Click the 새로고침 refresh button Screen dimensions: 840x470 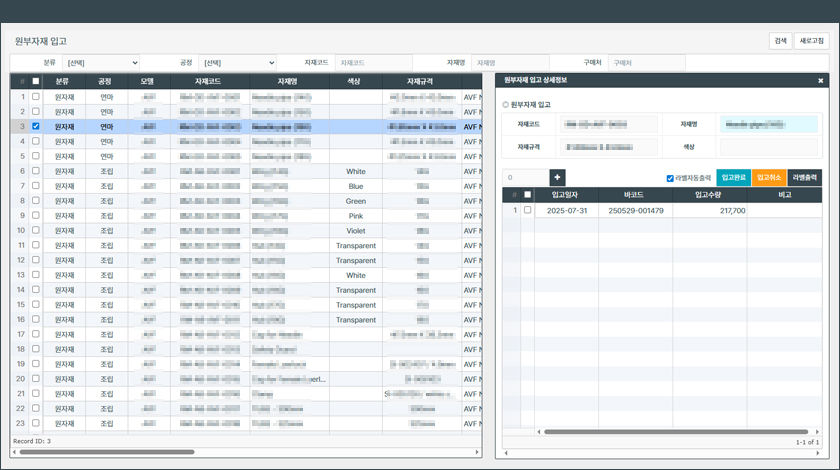[812, 41]
